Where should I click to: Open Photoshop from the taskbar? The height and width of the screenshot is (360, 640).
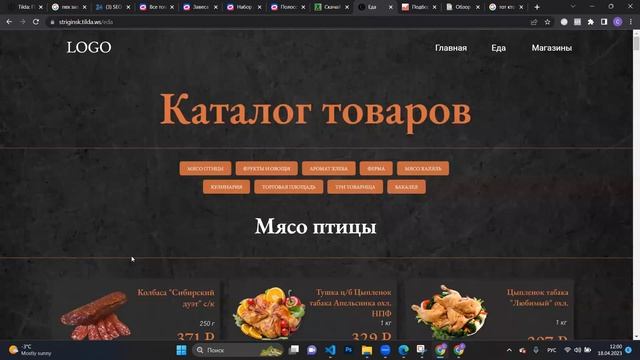click(349, 350)
